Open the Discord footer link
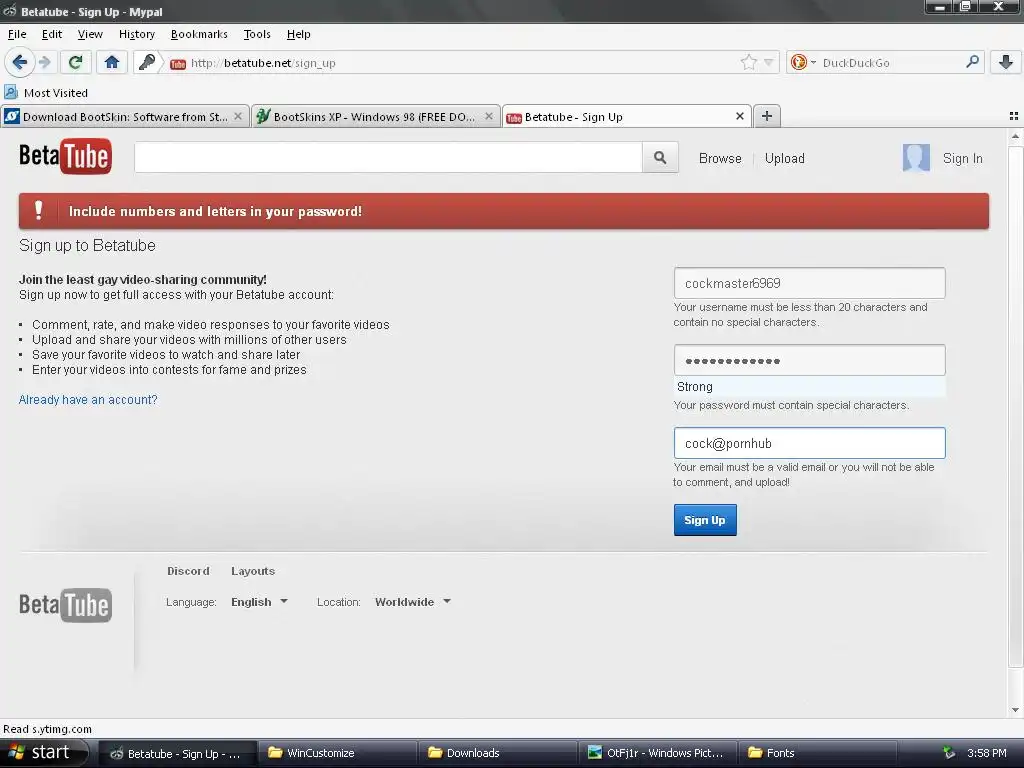 point(188,571)
